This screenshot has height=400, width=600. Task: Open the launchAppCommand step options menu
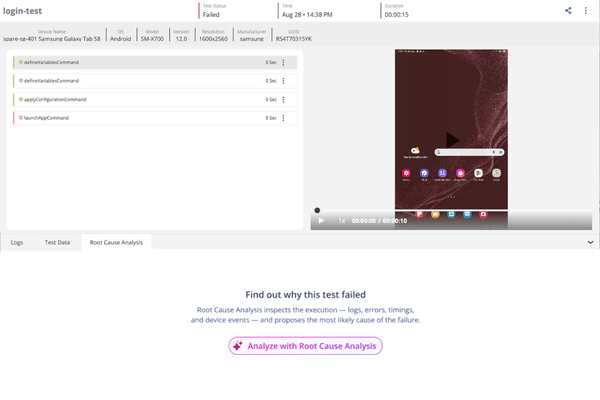click(283, 118)
